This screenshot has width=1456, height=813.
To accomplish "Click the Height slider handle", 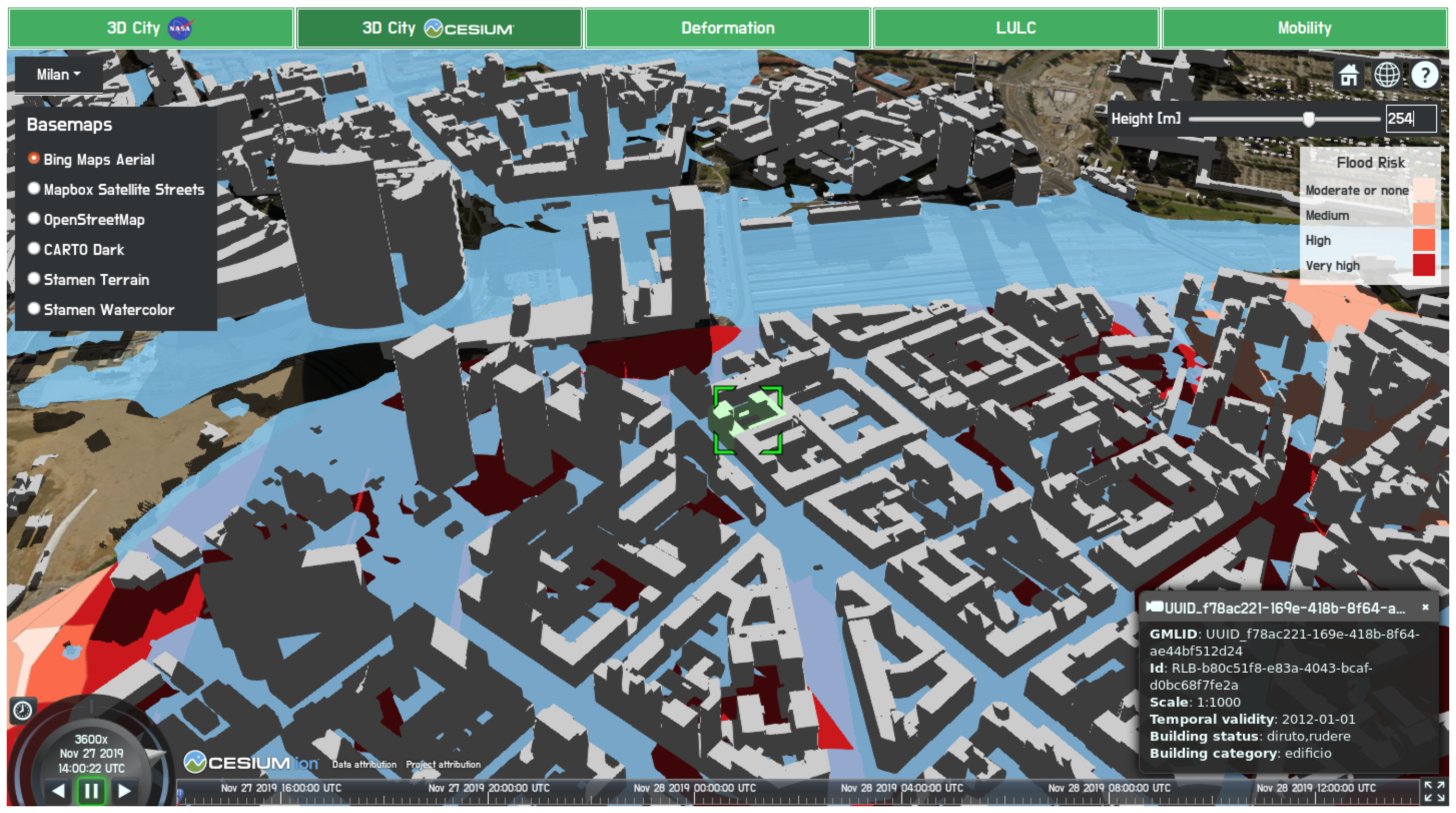I will [x=1308, y=119].
